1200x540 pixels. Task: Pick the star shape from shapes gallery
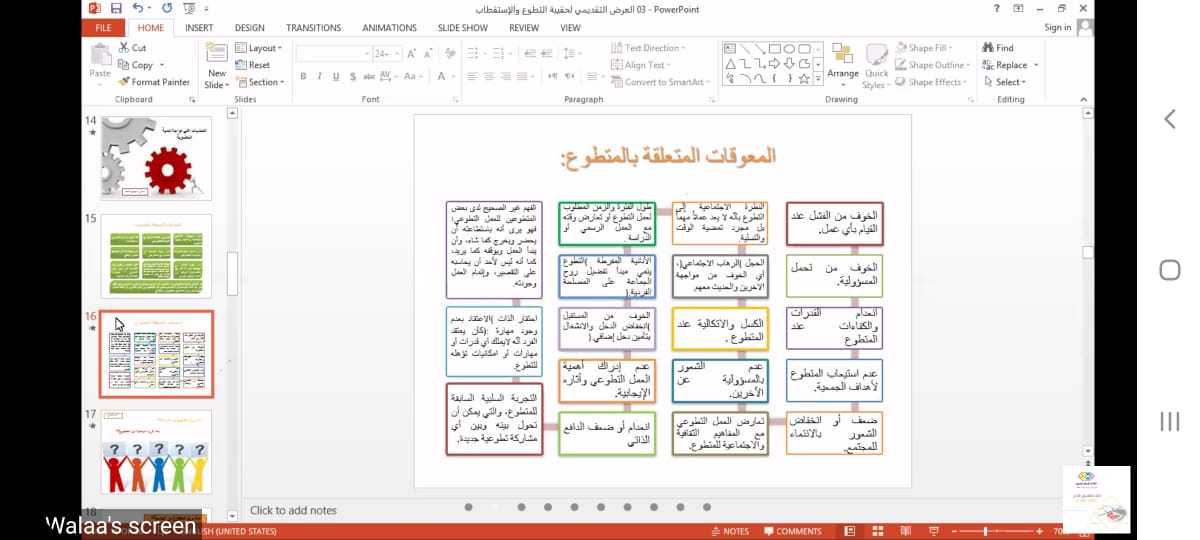click(x=804, y=79)
